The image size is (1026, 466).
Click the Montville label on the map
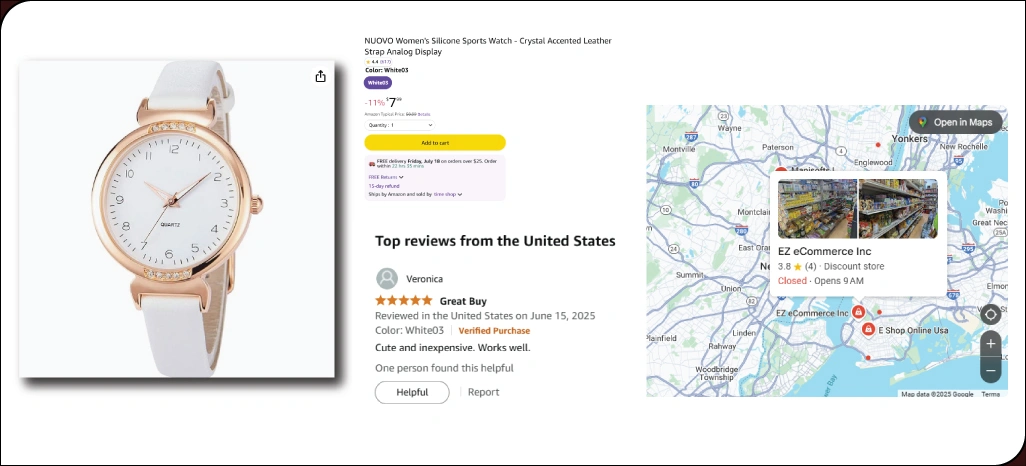(679, 149)
